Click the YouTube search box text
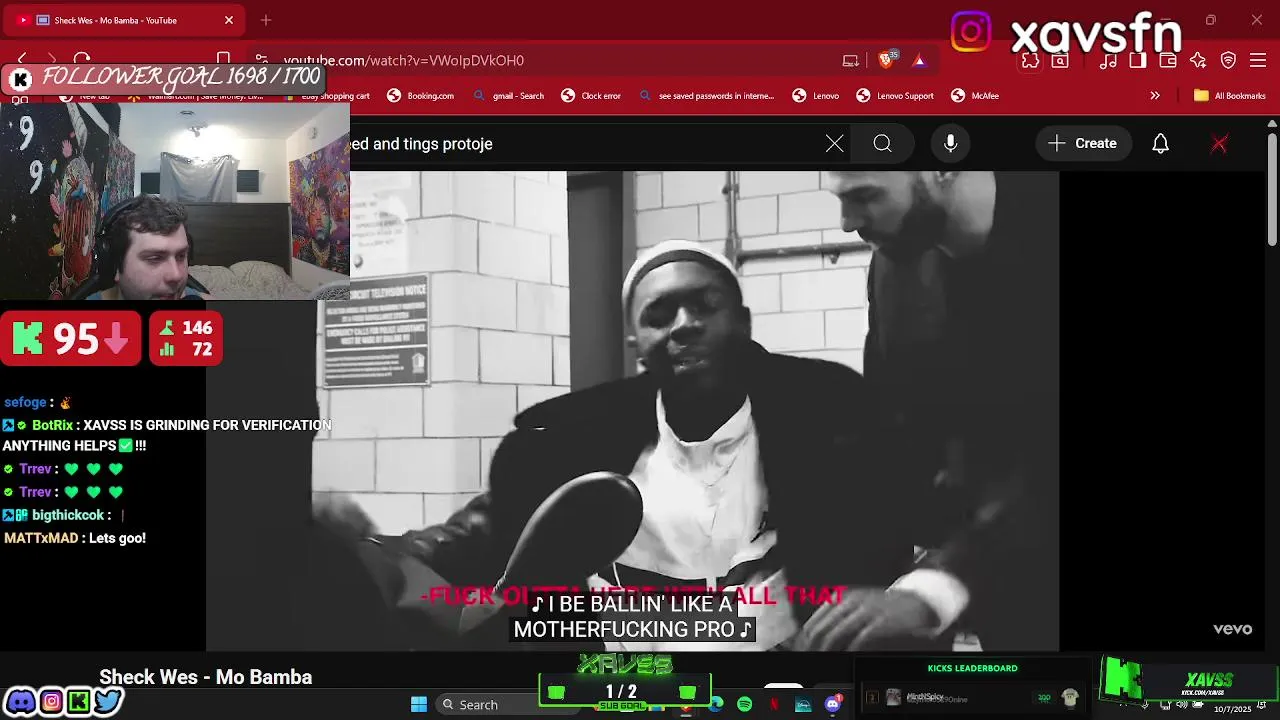The height and width of the screenshot is (720, 1280). click(x=421, y=143)
